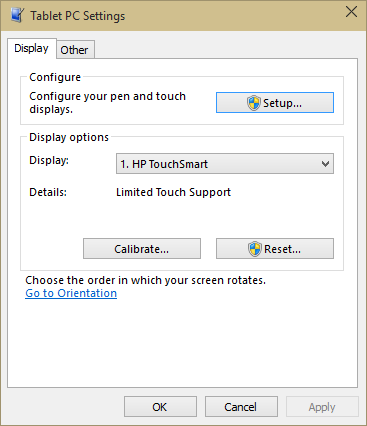Start touch calibration with the Calibrate... button
367x426 pixels.
[142, 249]
